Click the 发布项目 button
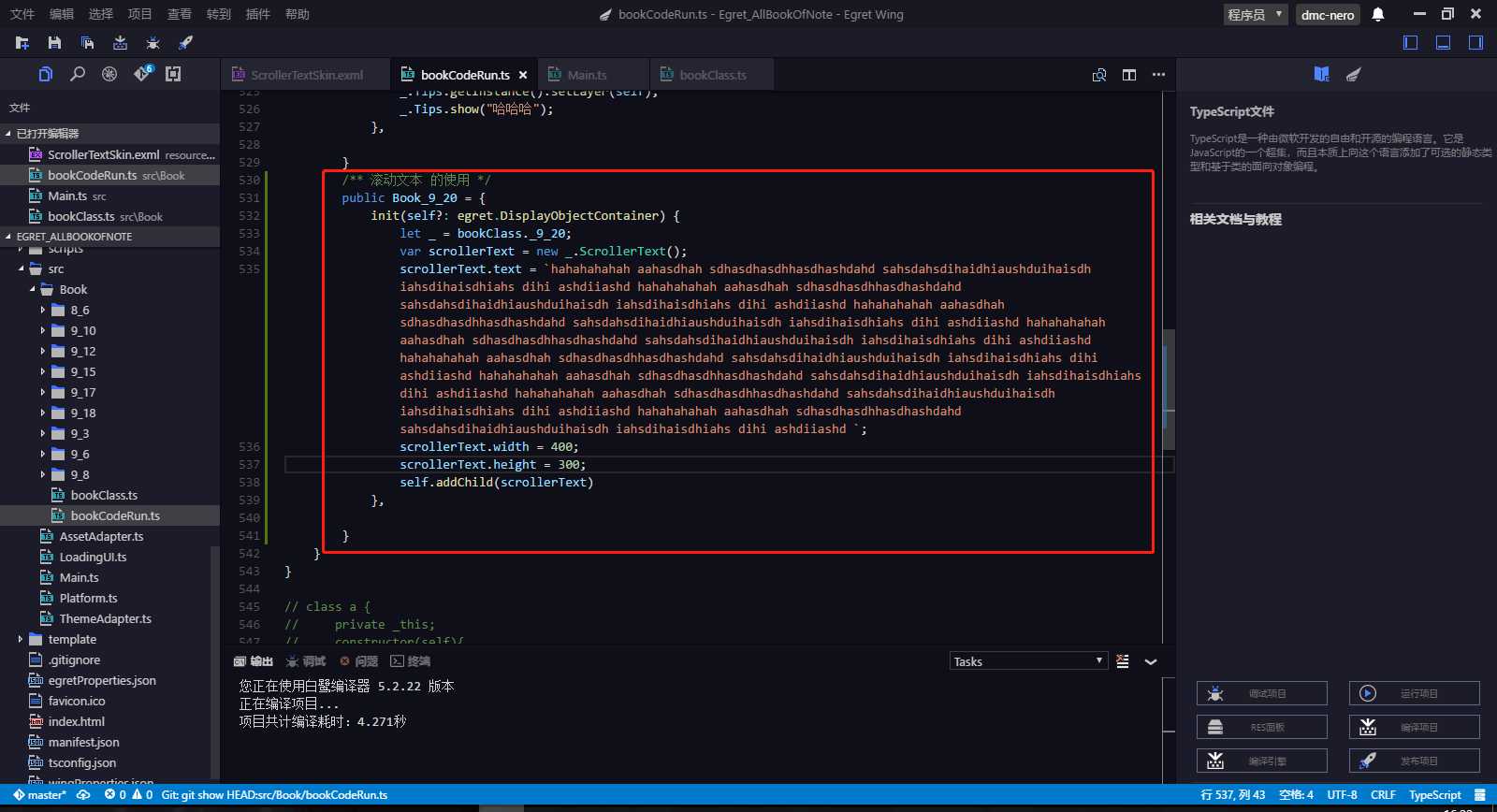Image resolution: width=1497 pixels, height=812 pixels. 1415,761
